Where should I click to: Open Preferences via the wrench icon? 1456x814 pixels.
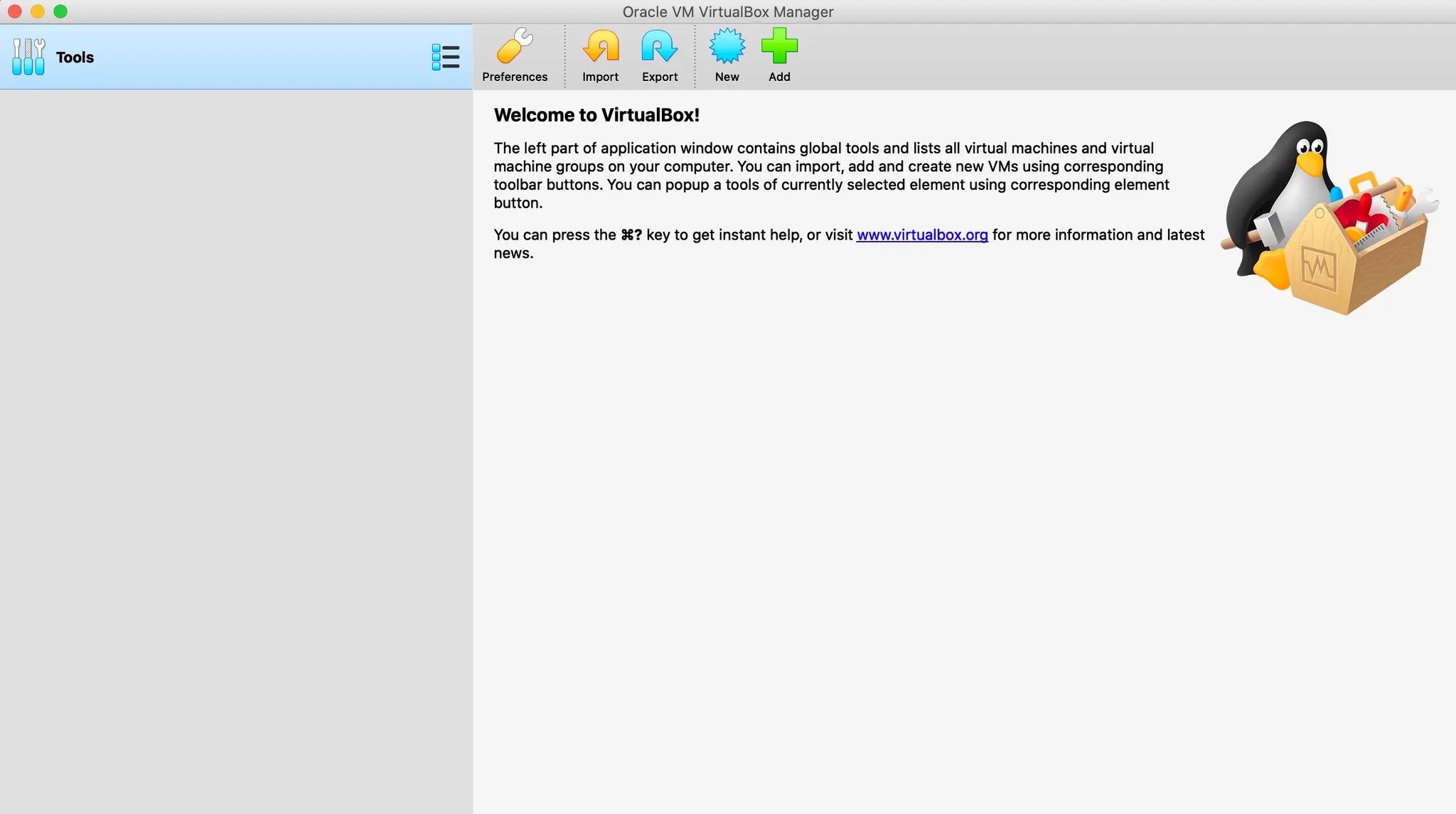pos(515,47)
